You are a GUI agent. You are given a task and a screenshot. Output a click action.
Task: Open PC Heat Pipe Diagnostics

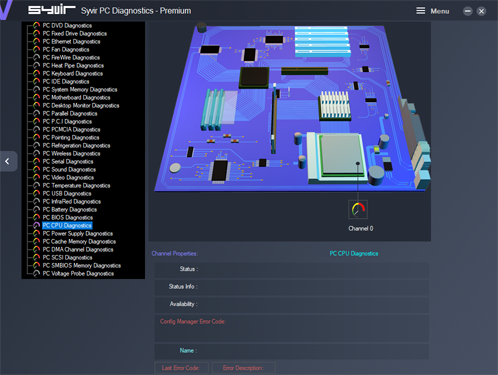73,65
